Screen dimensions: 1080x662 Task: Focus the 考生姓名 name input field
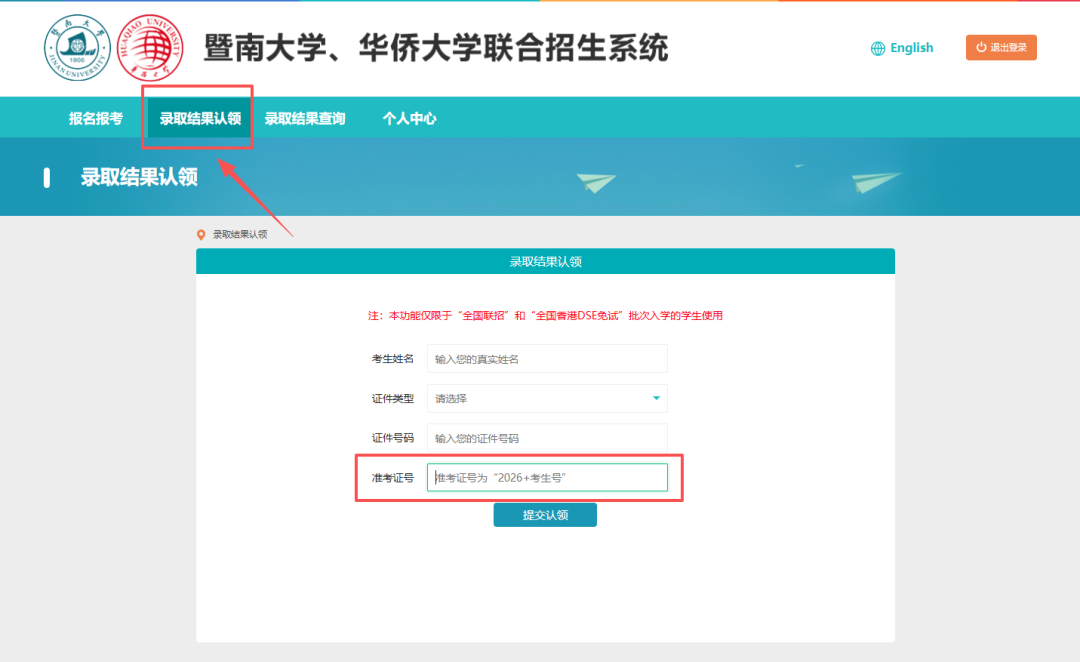[x=547, y=359]
